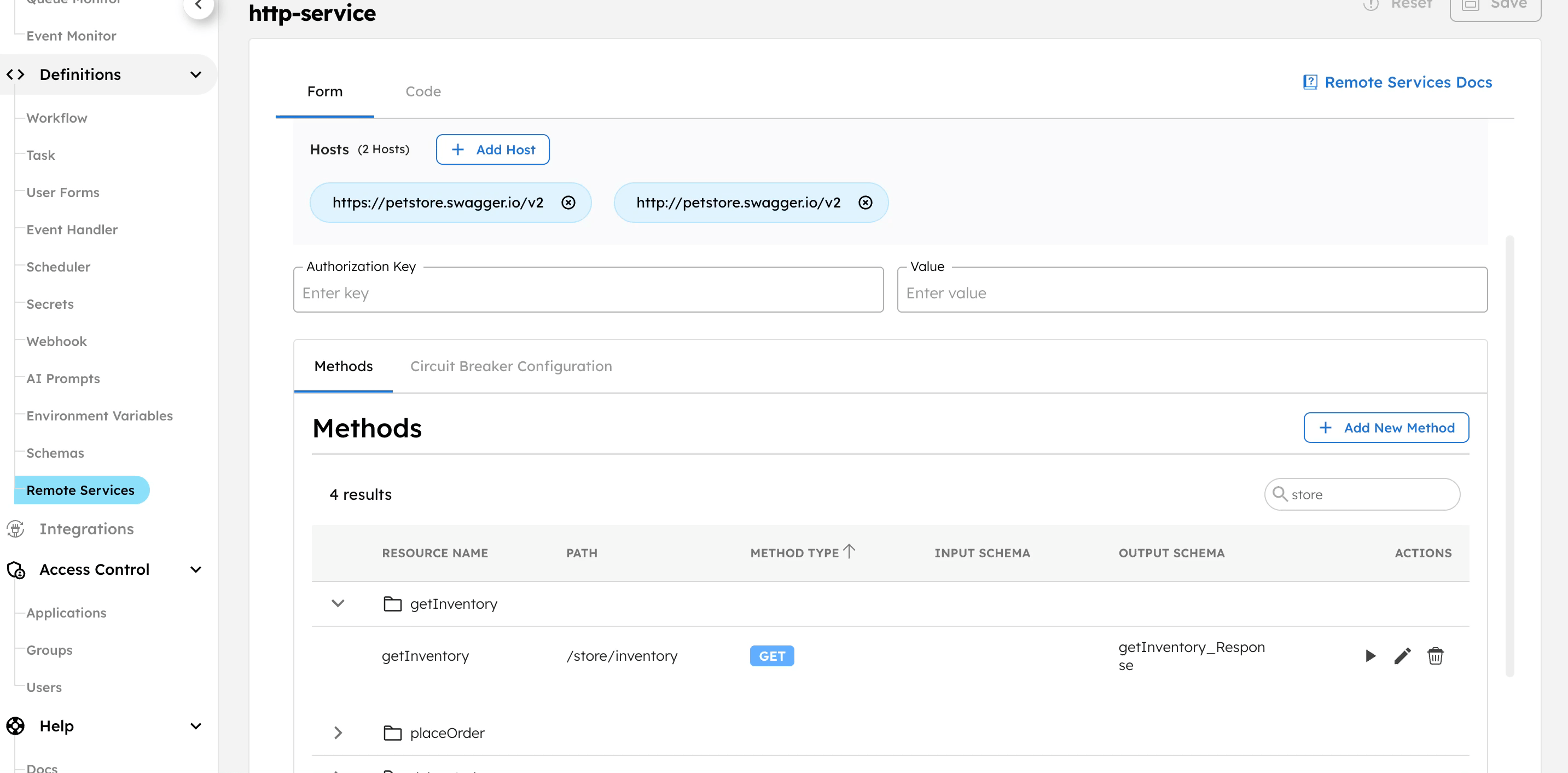The width and height of the screenshot is (1568, 773).
Task: Click the Authorization Key field
Action: click(588, 292)
